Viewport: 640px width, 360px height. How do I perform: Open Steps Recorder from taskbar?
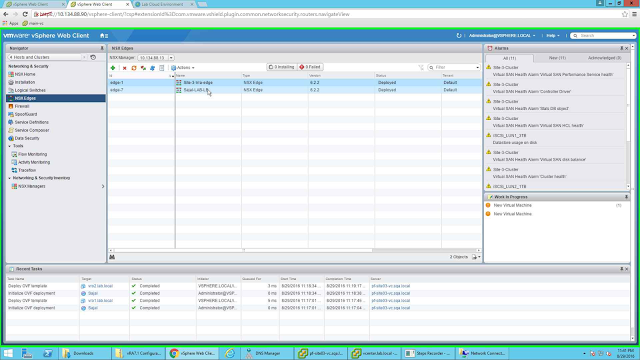429,353
